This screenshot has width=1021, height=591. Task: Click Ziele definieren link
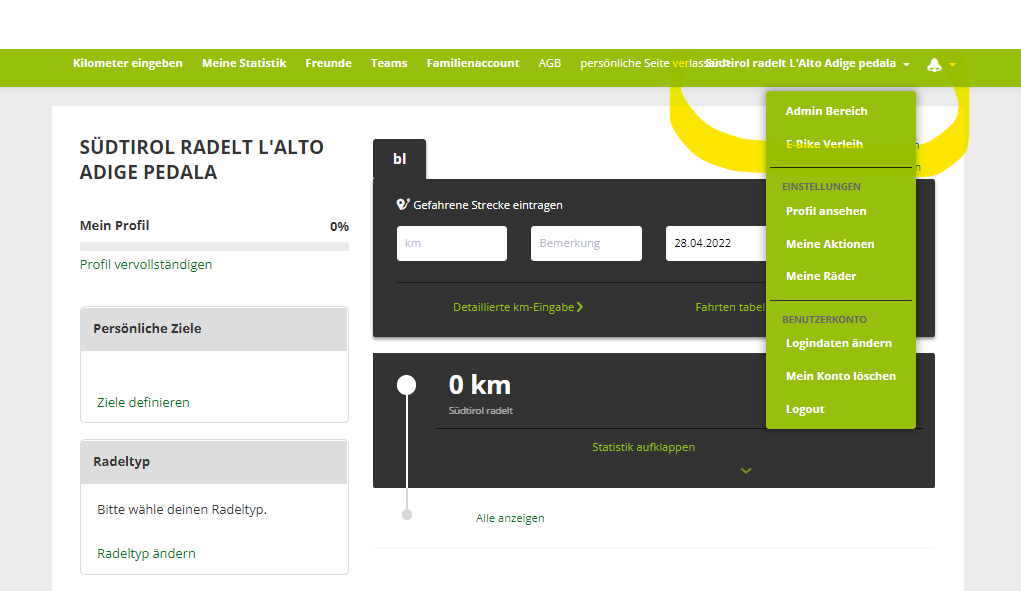point(143,402)
